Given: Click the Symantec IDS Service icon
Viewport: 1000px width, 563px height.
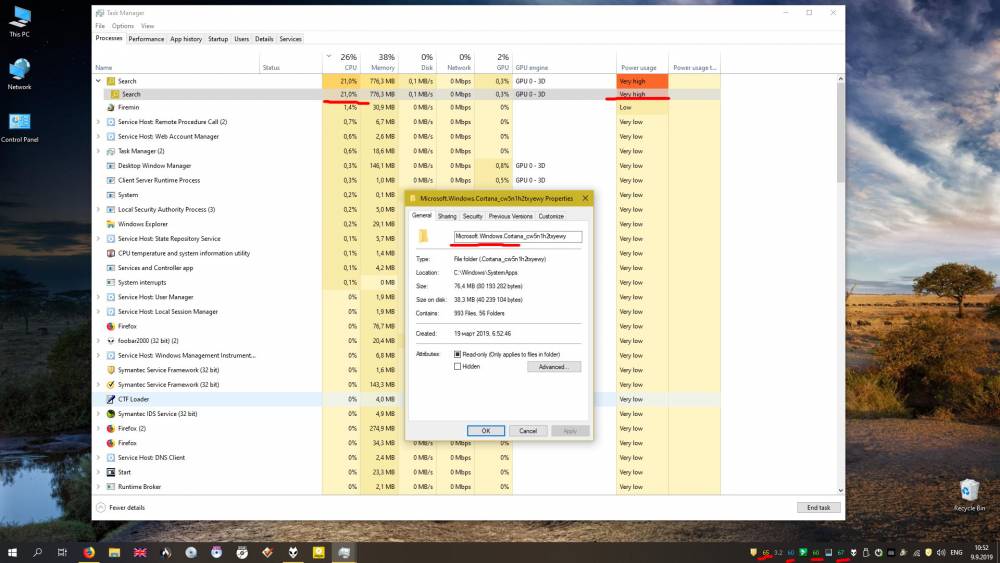Looking at the screenshot, I should [111, 414].
